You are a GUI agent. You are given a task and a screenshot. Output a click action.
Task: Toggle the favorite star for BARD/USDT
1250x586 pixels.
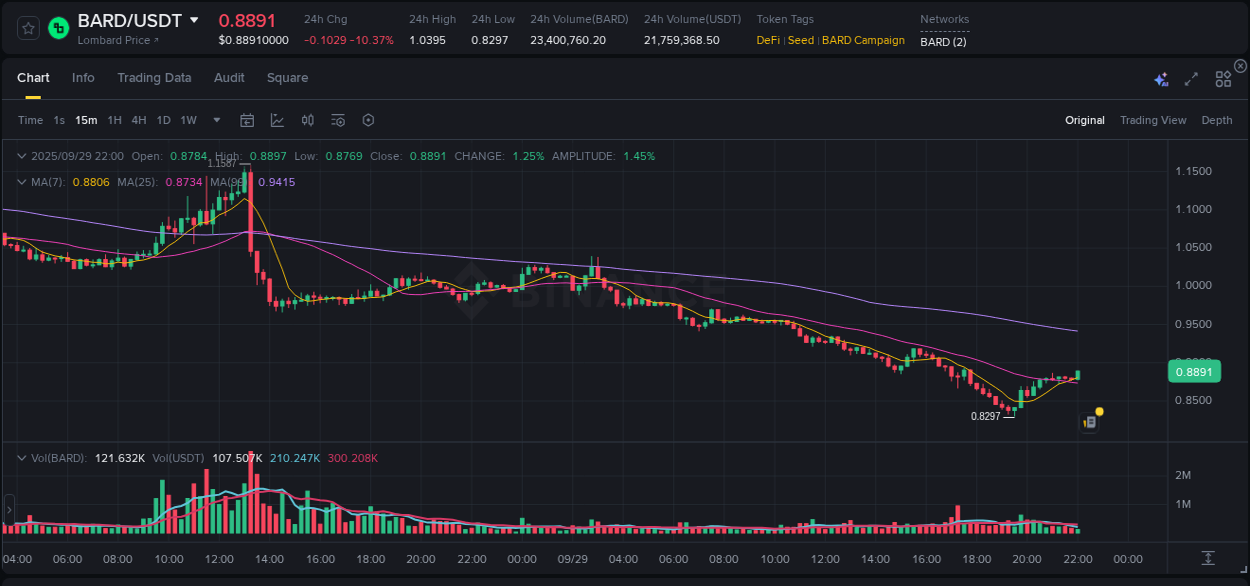pos(27,28)
